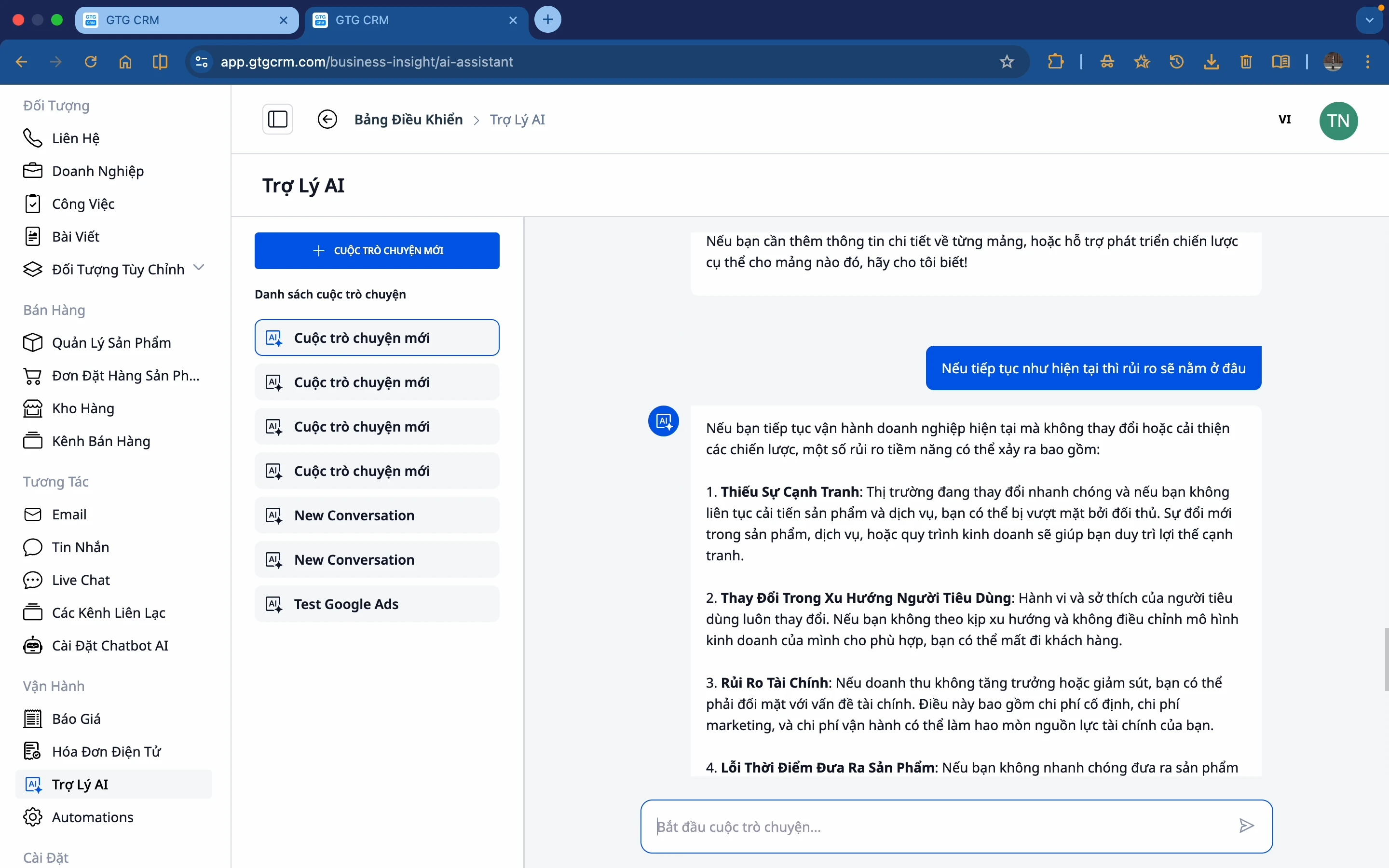Click CUỘC TRÒ CHUYỆN MỚI button
The height and width of the screenshot is (868, 1389).
(377, 251)
